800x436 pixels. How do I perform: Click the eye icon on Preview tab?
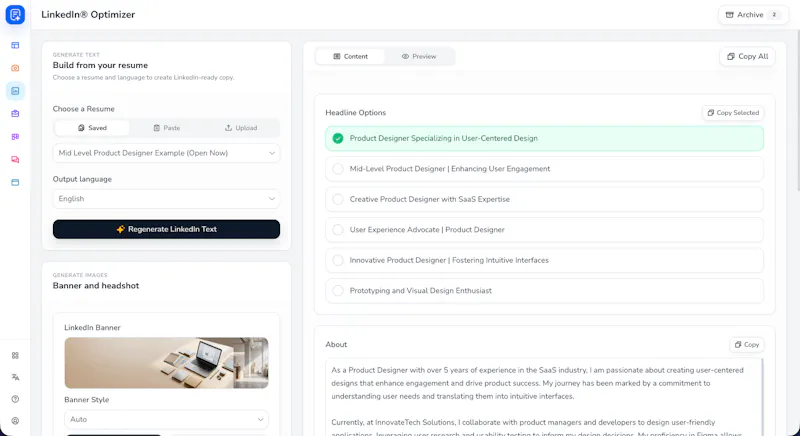click(x=405, y=57)
